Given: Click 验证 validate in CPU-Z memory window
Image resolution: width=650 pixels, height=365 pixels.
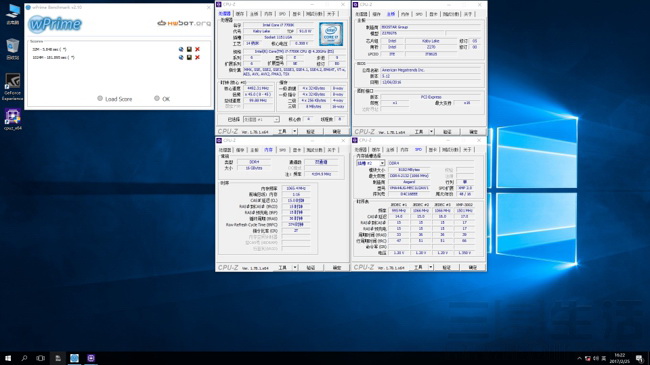Looking at the screenshot, I should pos(310,268).
